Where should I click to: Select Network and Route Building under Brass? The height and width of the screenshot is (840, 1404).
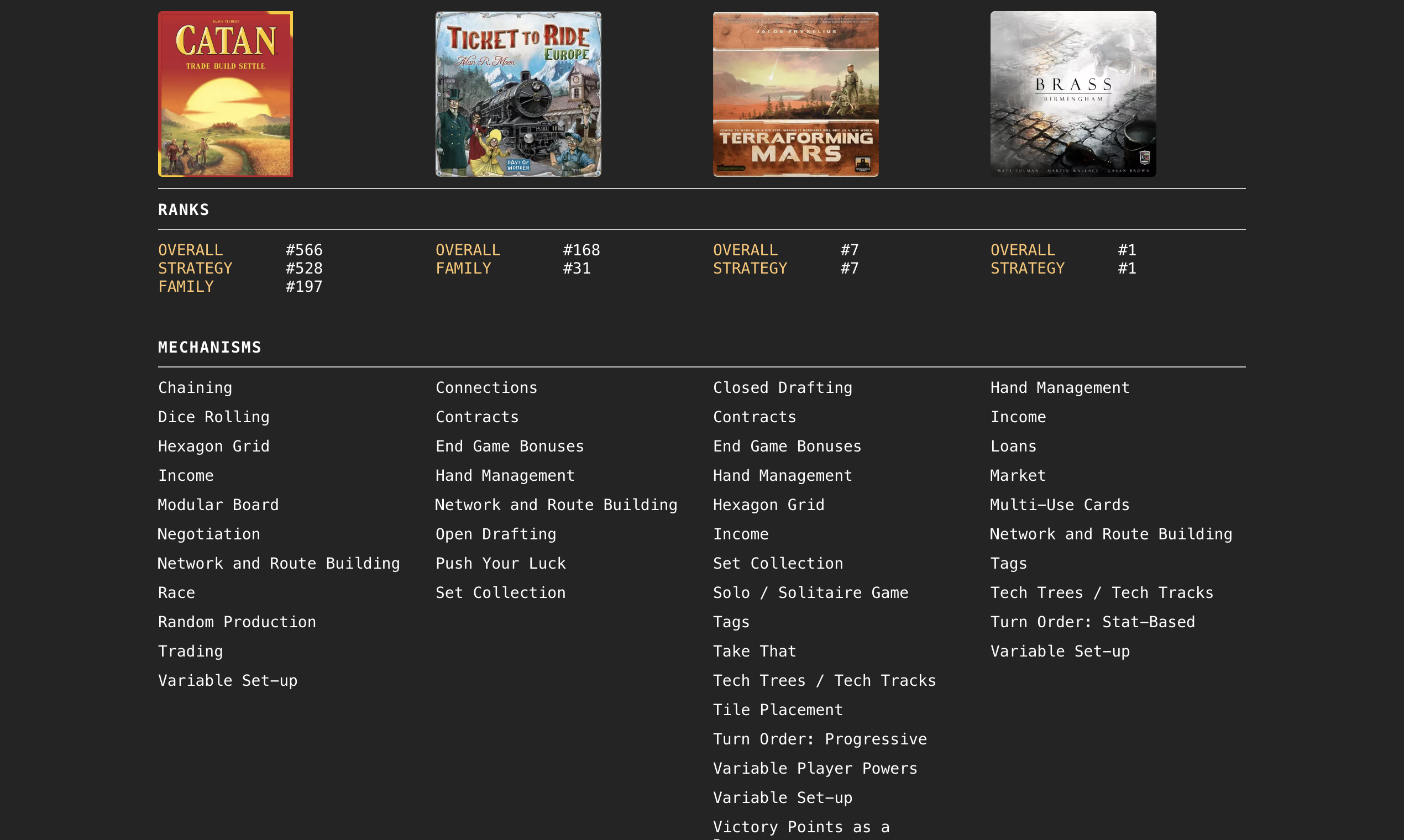1110,534
